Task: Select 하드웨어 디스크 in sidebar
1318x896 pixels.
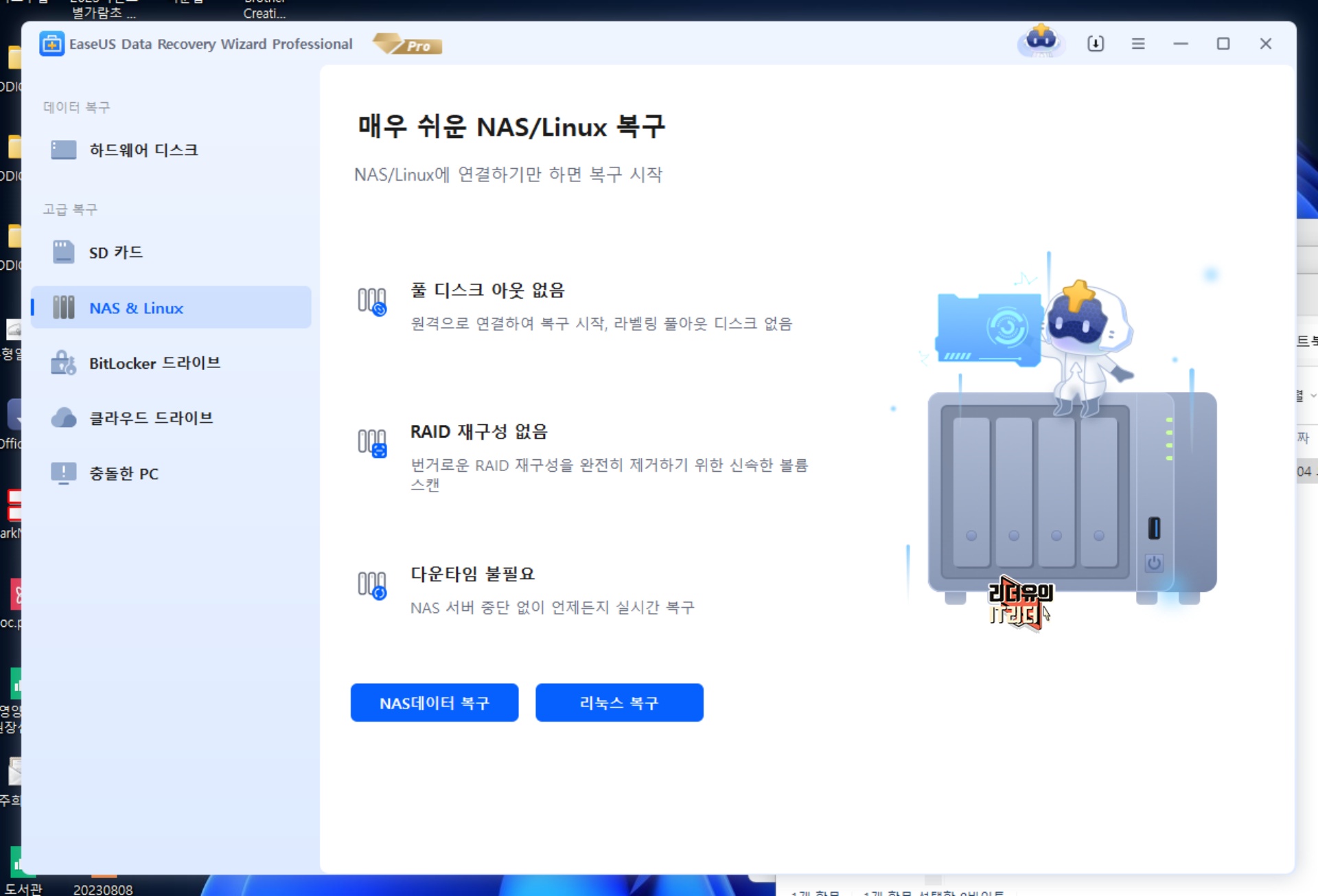Action: click(143, 150)
